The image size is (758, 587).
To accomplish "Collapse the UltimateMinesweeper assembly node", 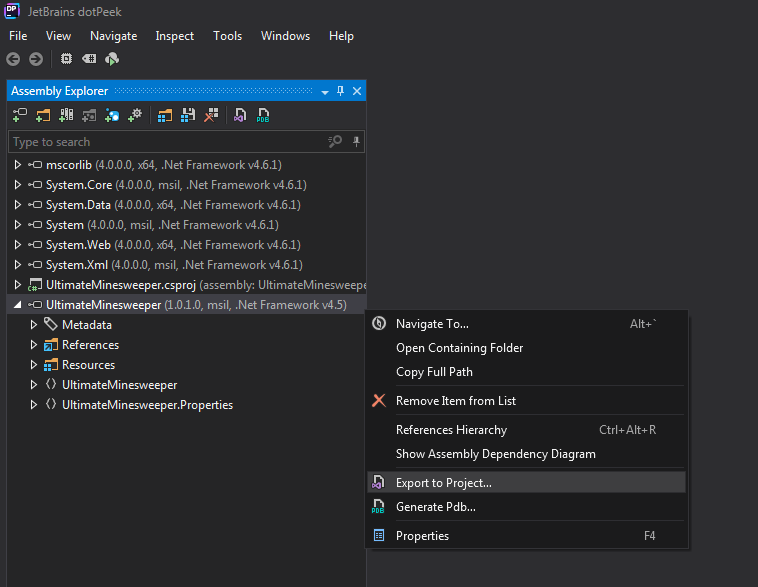I will click(18, 305).
